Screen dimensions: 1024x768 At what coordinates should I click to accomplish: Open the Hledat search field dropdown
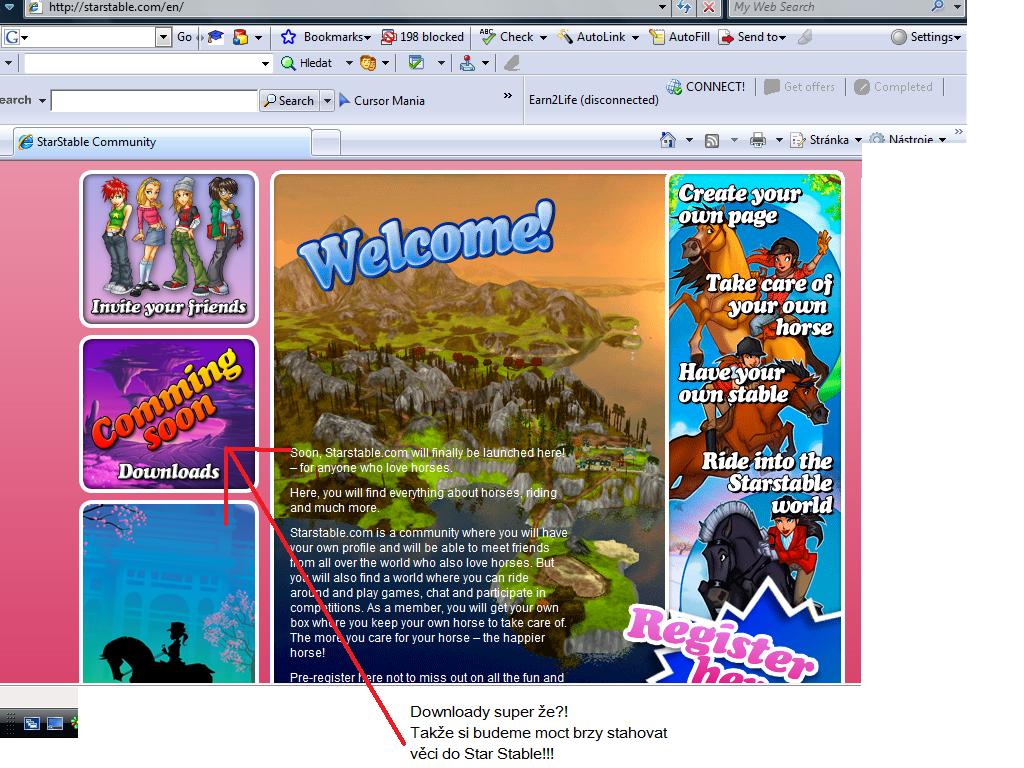pyautogui.click(x=264, y=63)
